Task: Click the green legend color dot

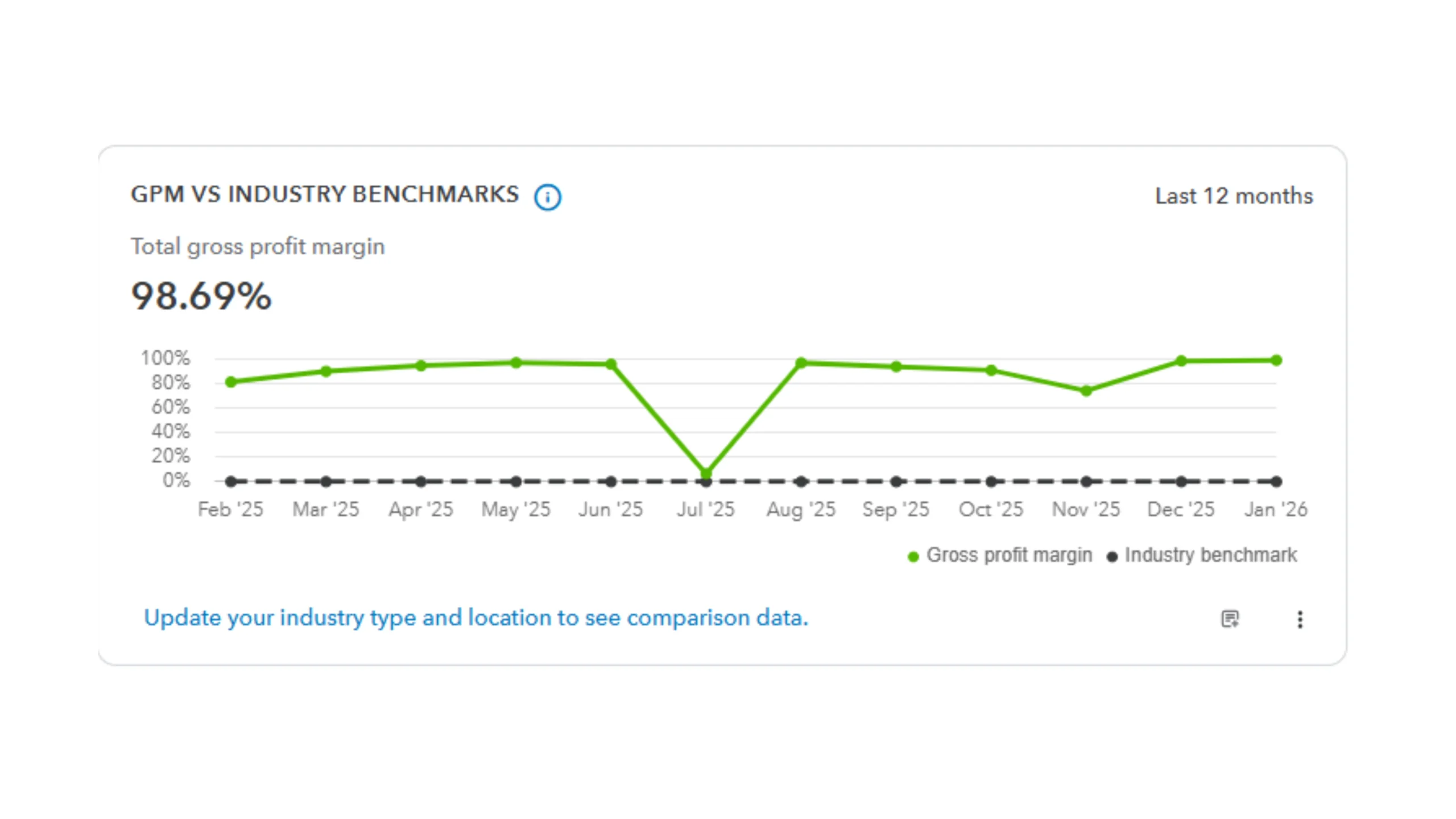Action: (x=913, y=557)
